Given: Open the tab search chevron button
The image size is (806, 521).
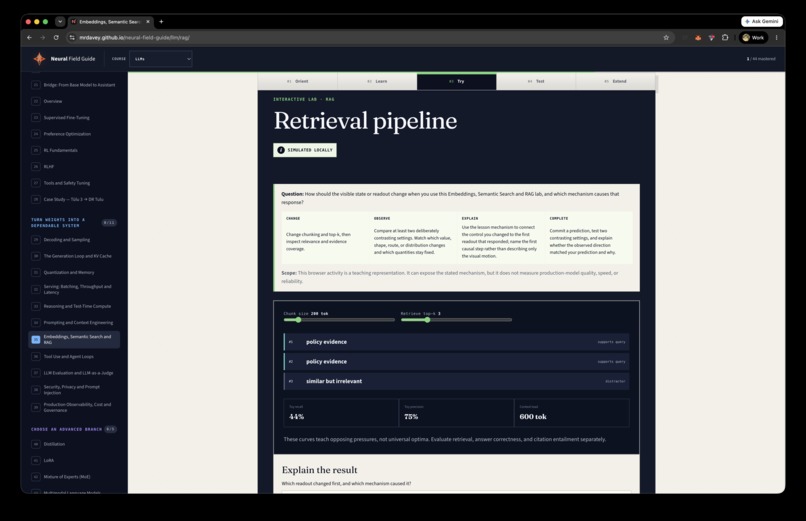Looking at the screenshot, I should pos(60,22).
